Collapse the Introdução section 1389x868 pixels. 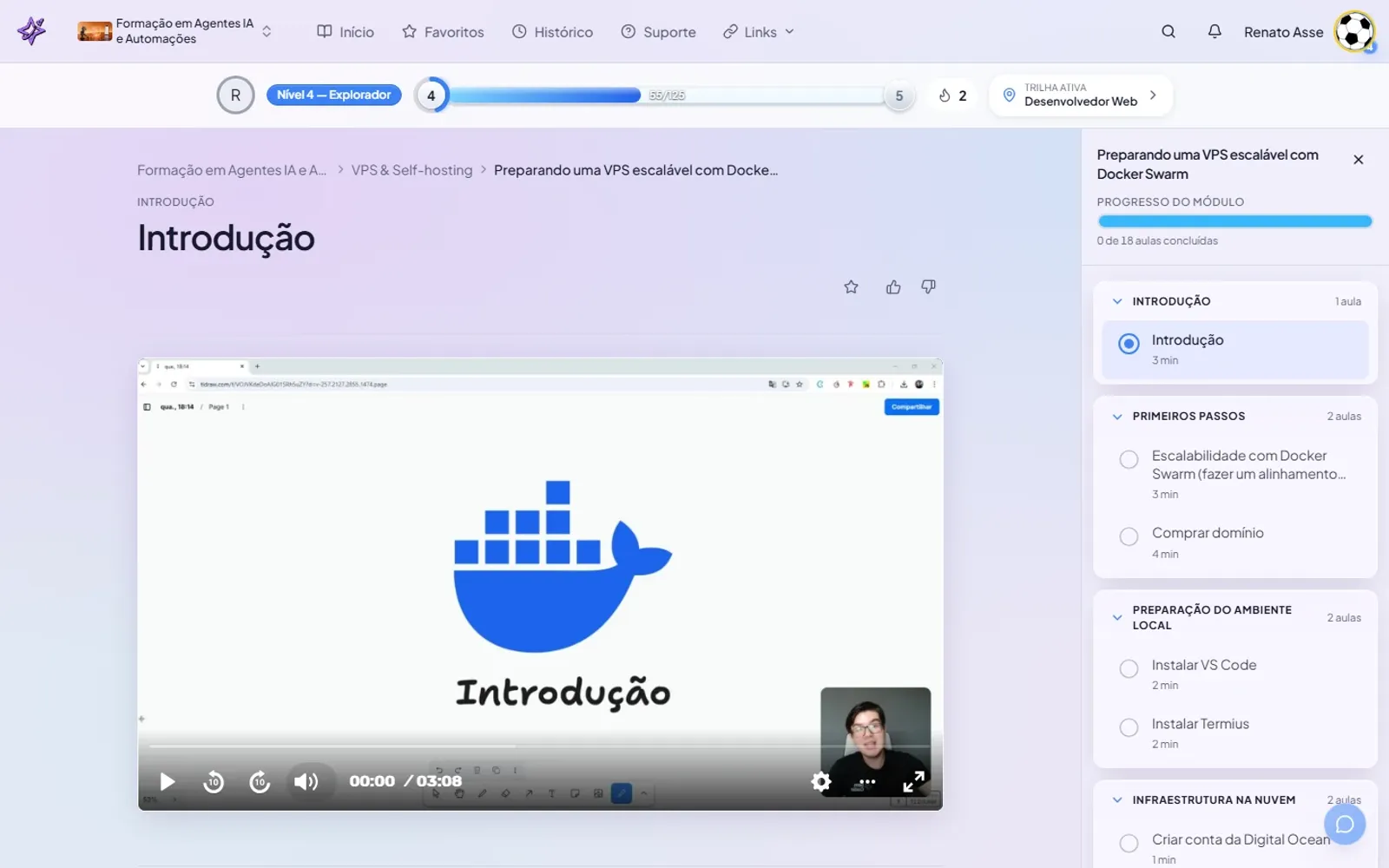click(1117, 301)
